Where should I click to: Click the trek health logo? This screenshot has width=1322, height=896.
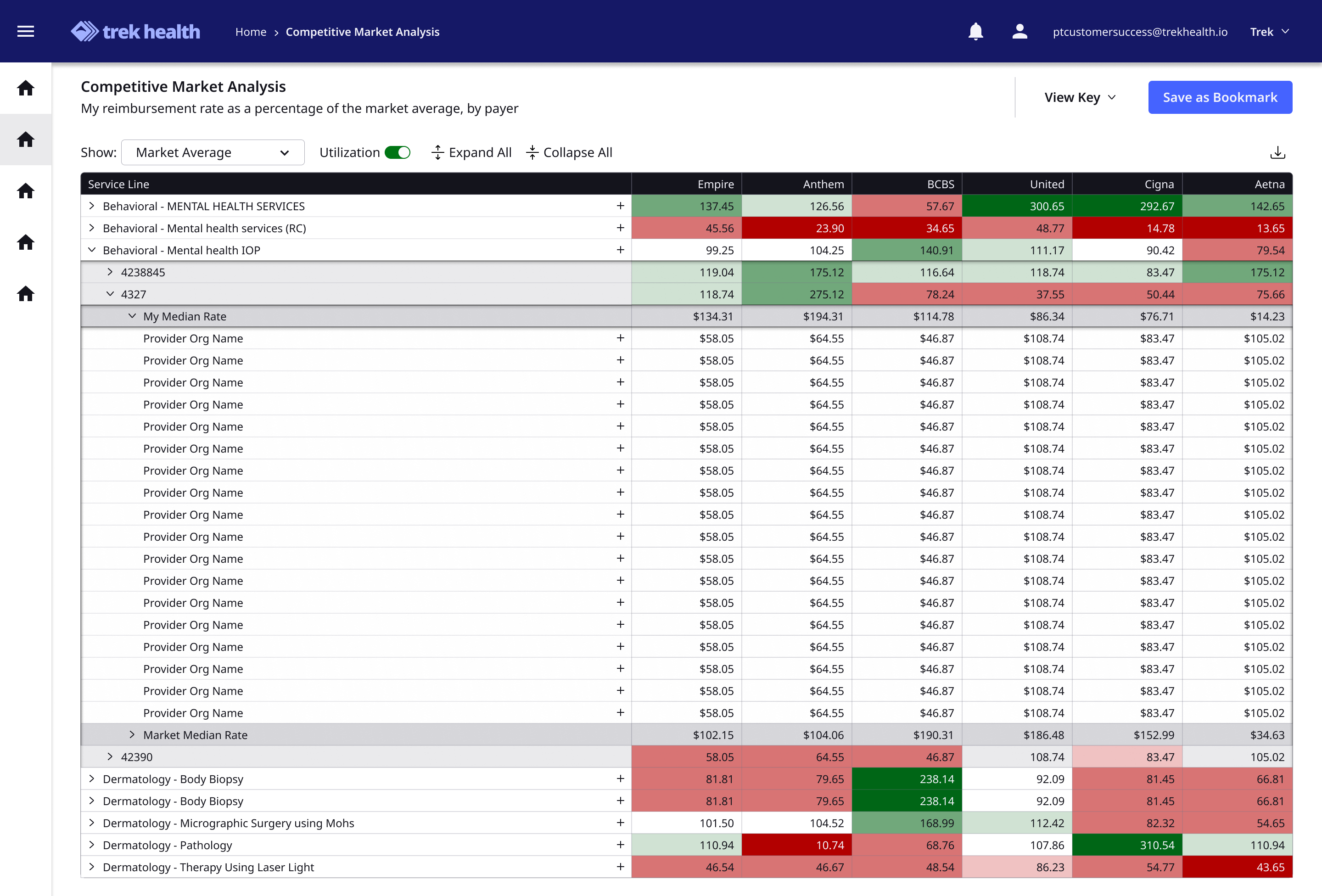(135, 31)
